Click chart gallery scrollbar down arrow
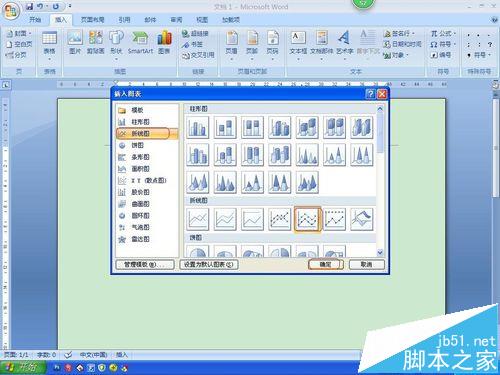This screenshot has width=500, height=375. (380, 253)
